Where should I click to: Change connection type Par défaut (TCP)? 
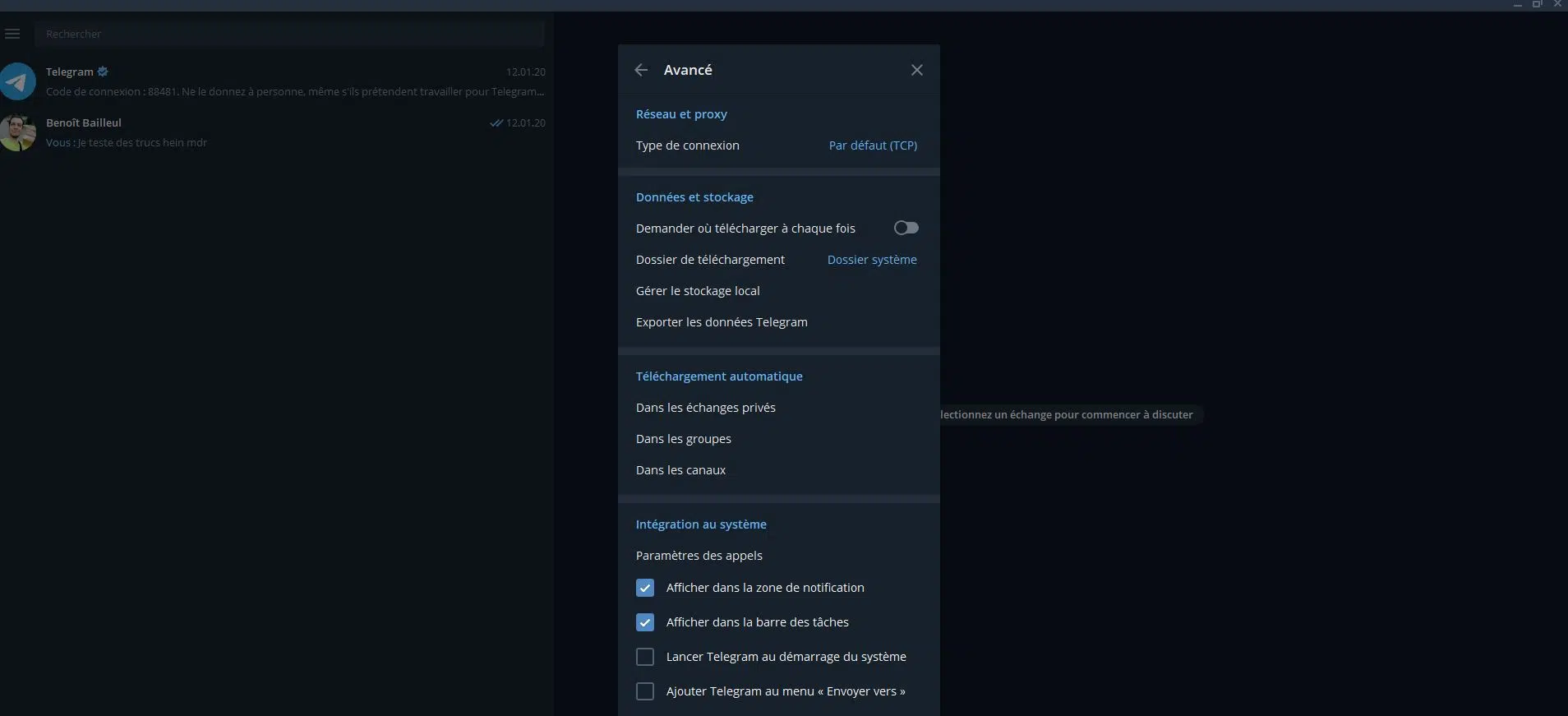point(873,146)
